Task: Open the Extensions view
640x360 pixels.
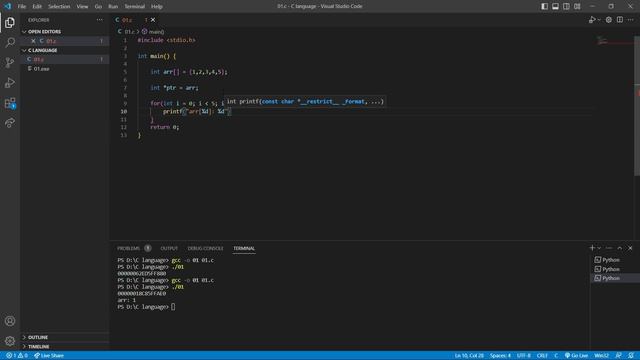Action: (x=10, y=103)
